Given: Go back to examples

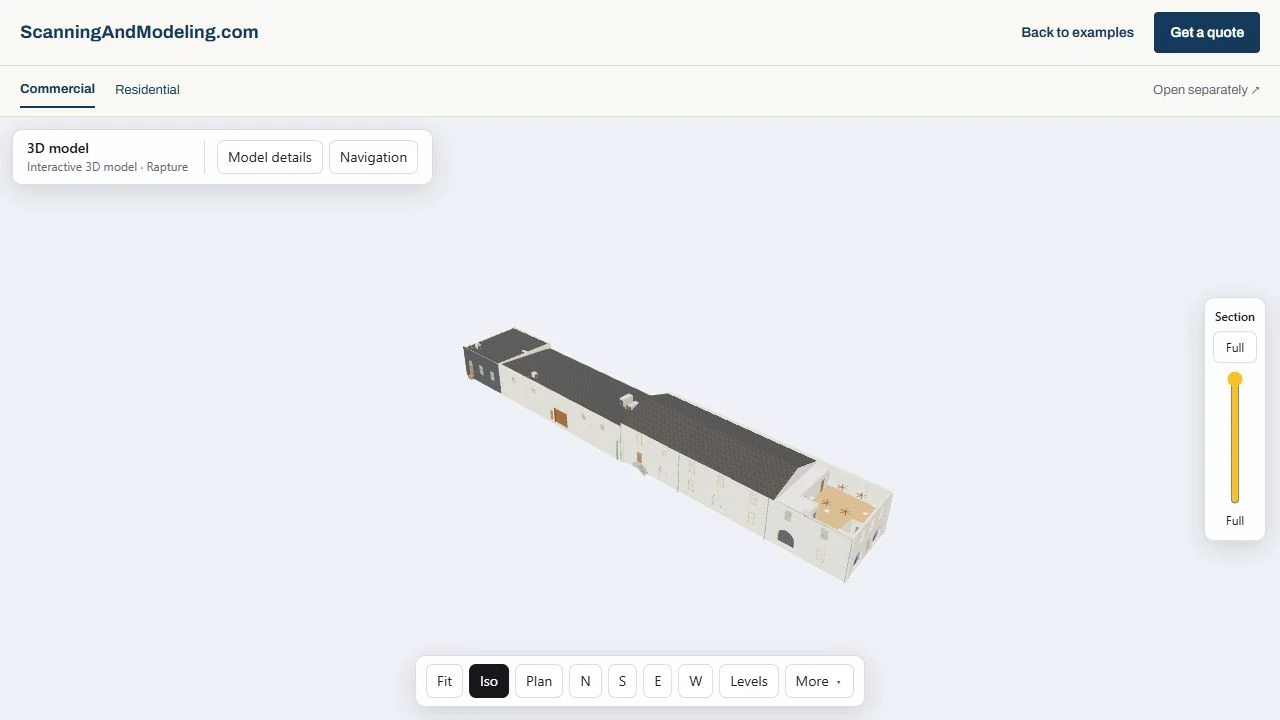Looking at the screenshot, I should [1077, 32].
